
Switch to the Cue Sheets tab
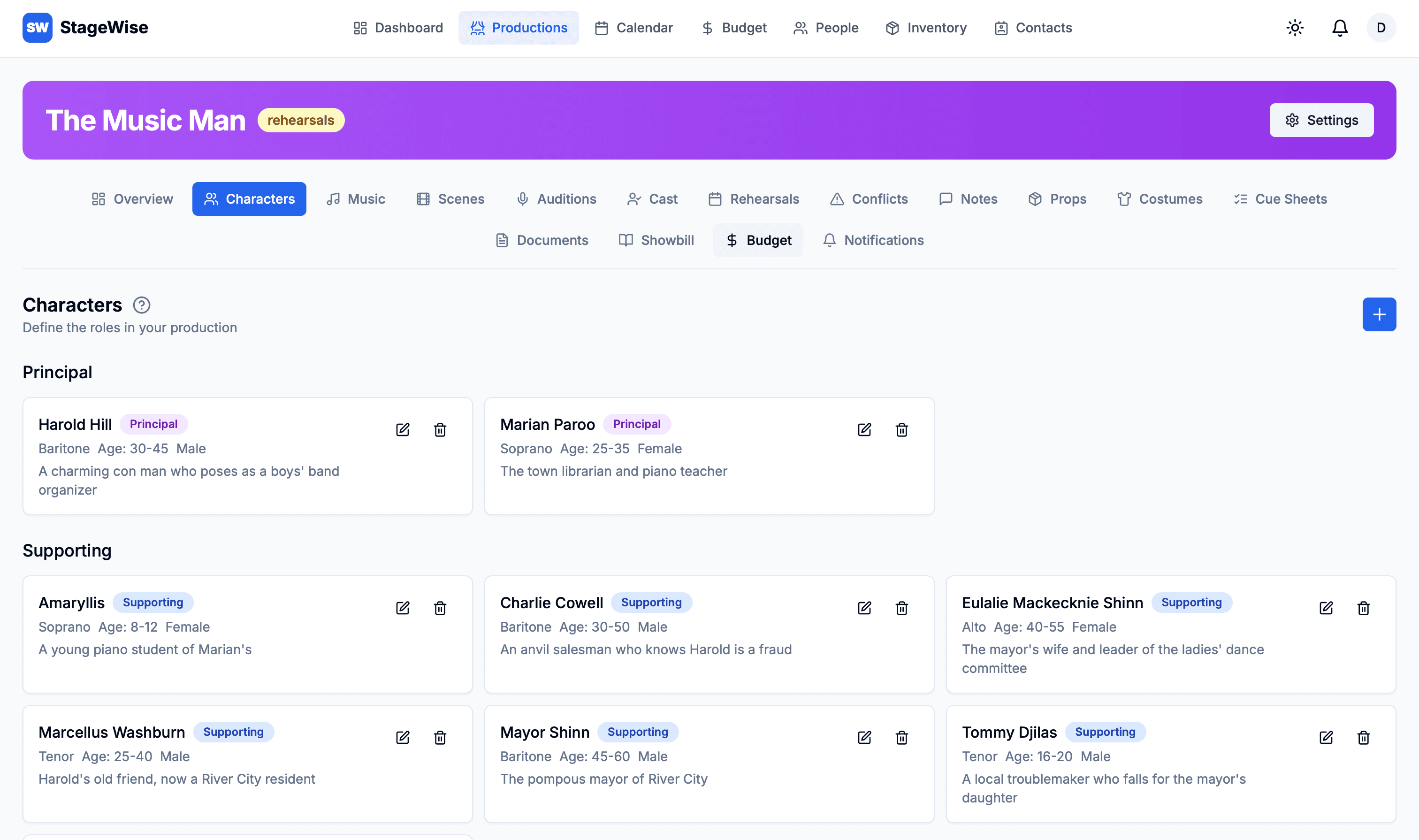click(x=1280, y=199)
